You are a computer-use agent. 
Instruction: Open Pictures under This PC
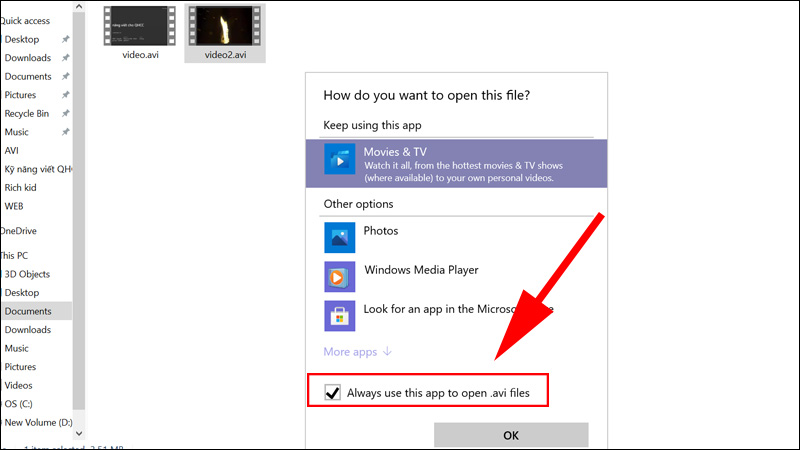click(x=20, y=366)
